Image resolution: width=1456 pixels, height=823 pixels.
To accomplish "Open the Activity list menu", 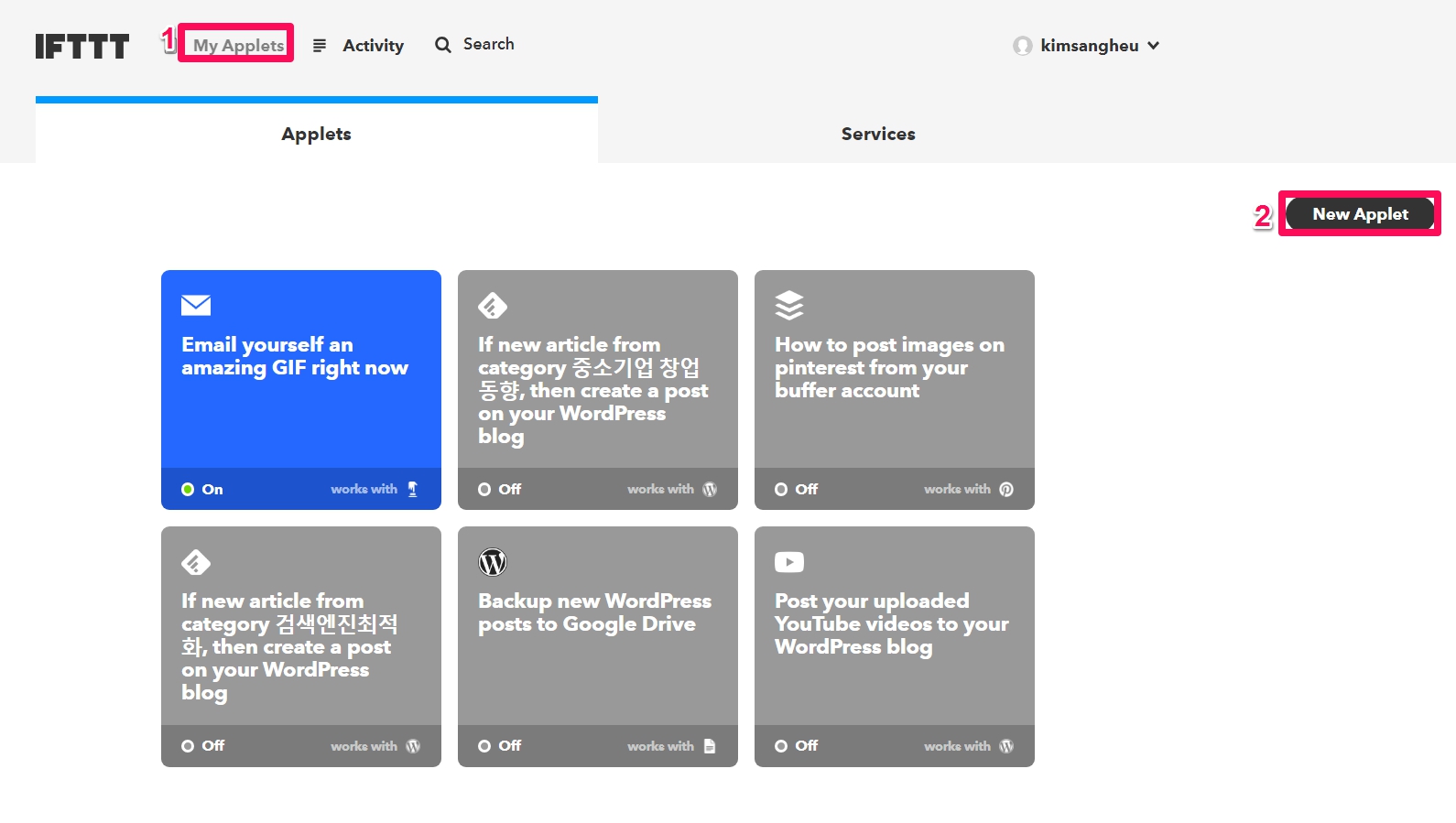I will click(x=362, y=46).
